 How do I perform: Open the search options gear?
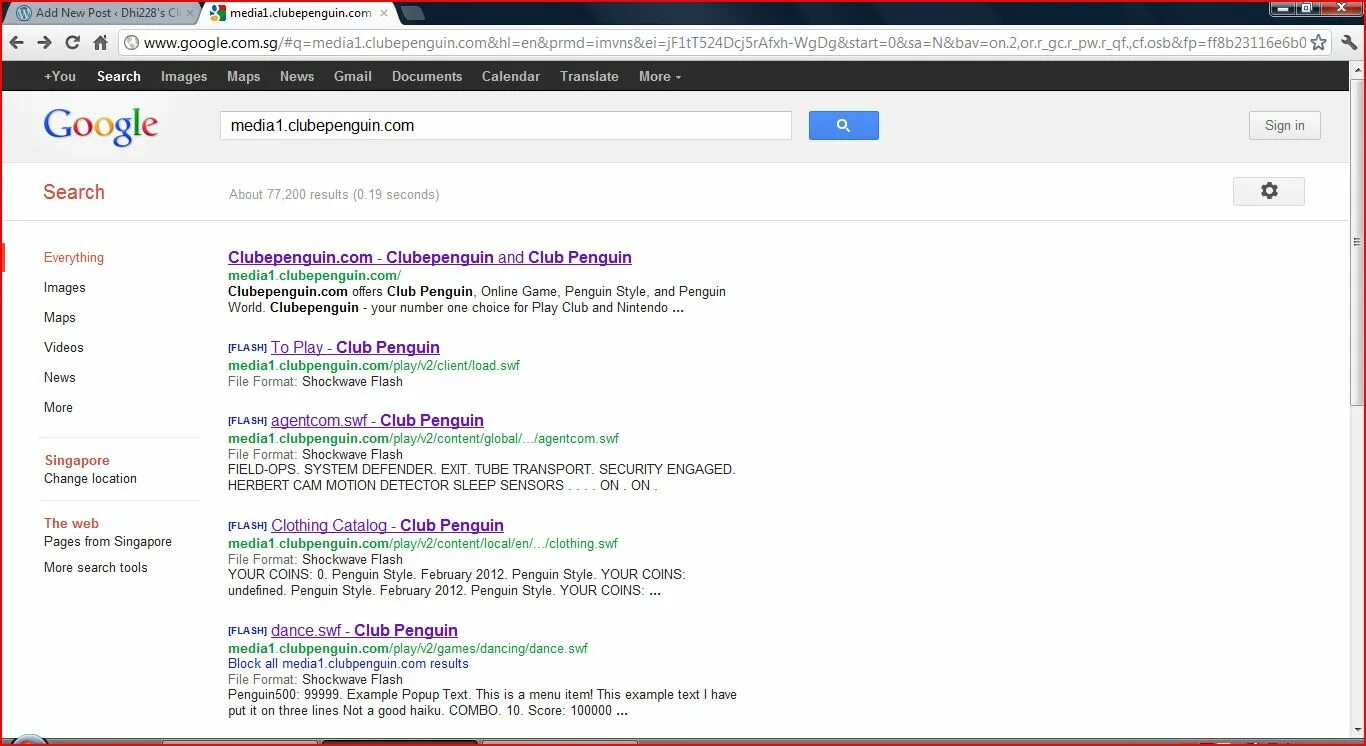point(1268,191)
